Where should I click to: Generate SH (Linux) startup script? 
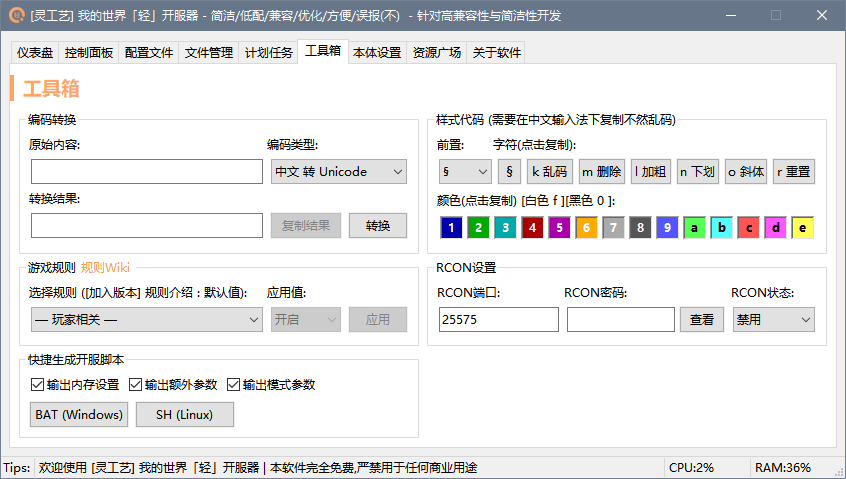pos(185,414)
